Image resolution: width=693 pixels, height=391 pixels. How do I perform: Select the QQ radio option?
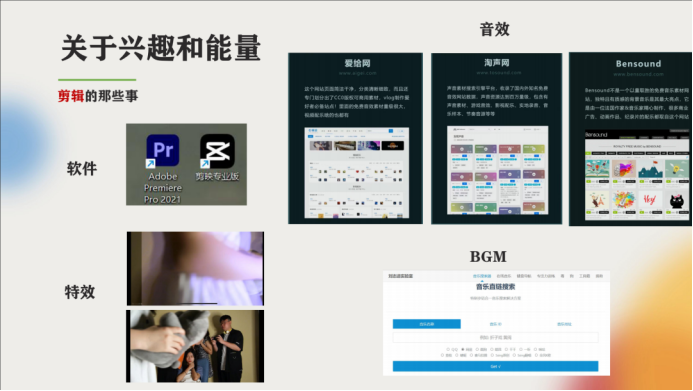(452, 349)
